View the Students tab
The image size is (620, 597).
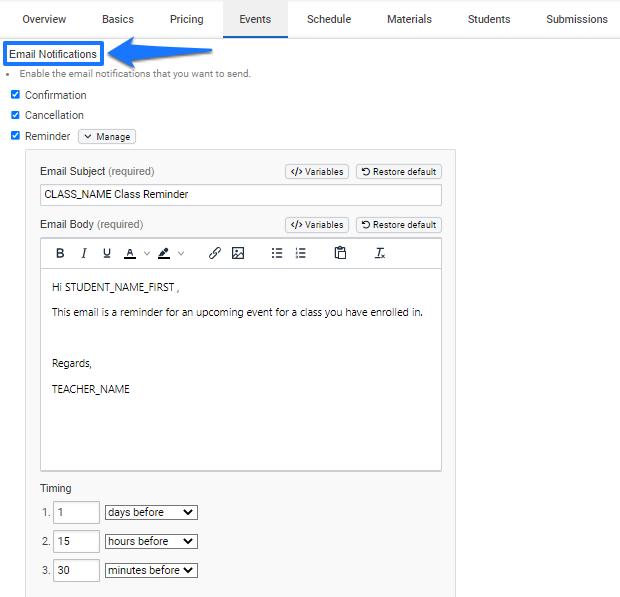tap(489, 19)
